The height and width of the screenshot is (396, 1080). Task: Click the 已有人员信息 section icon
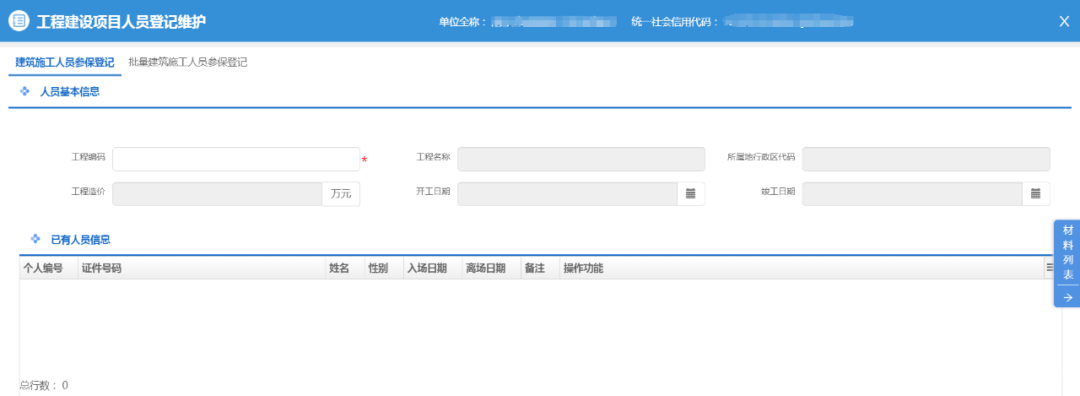point(36,239)
